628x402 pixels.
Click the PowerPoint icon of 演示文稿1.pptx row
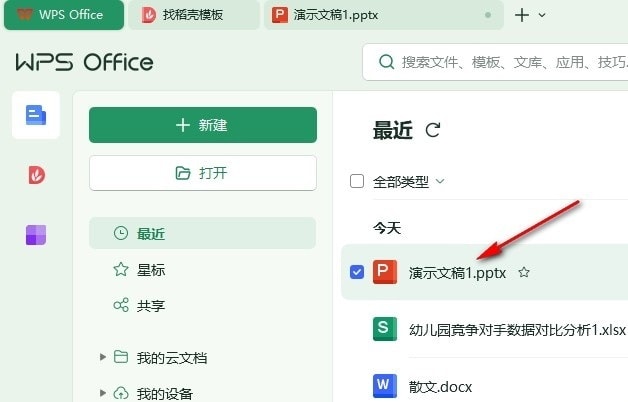point(385,272)
